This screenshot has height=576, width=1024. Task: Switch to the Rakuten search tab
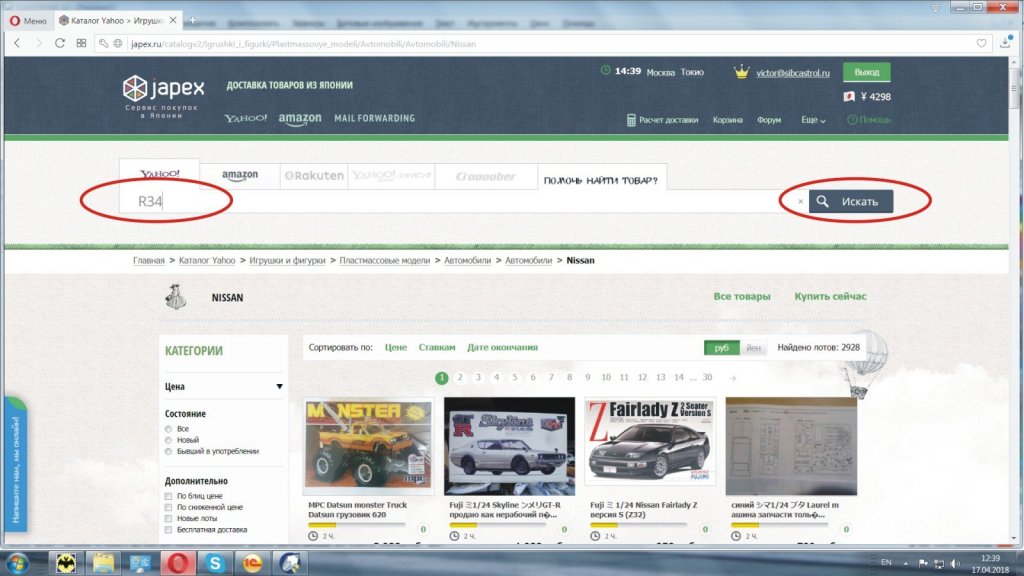314,175
